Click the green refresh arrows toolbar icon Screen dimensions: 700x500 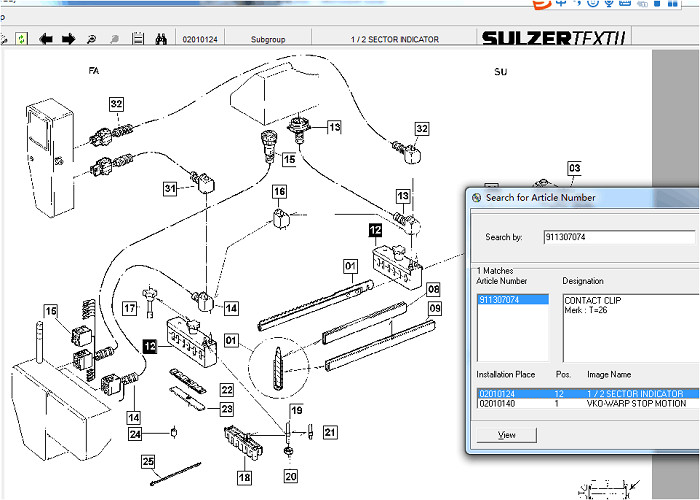pos(21,39)
